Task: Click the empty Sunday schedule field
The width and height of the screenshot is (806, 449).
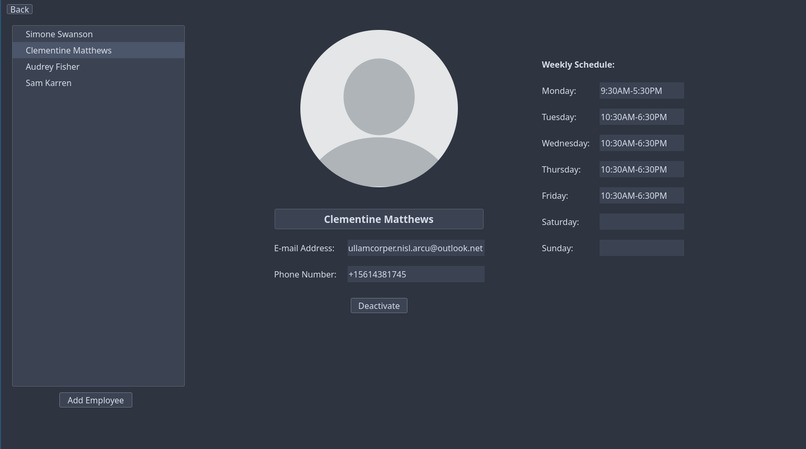Action: click(x=642, y=248)
